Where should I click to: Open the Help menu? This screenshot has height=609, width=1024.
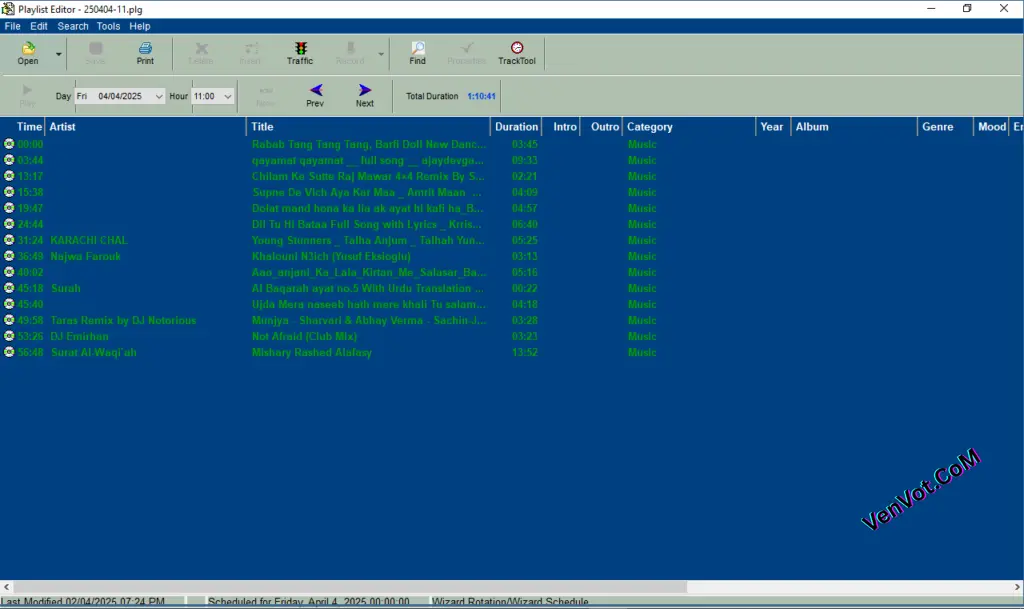pos(140,26)
